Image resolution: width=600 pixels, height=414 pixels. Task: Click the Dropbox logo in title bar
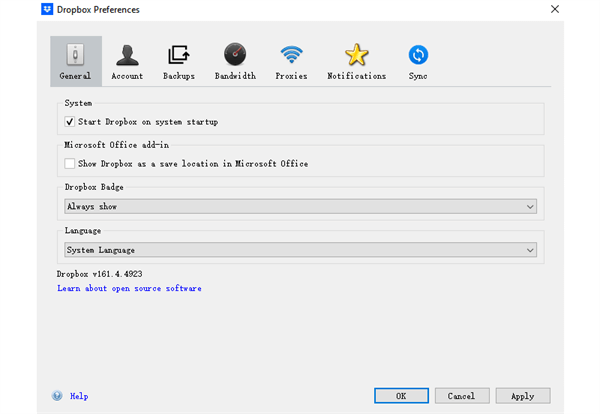point(47,9)
